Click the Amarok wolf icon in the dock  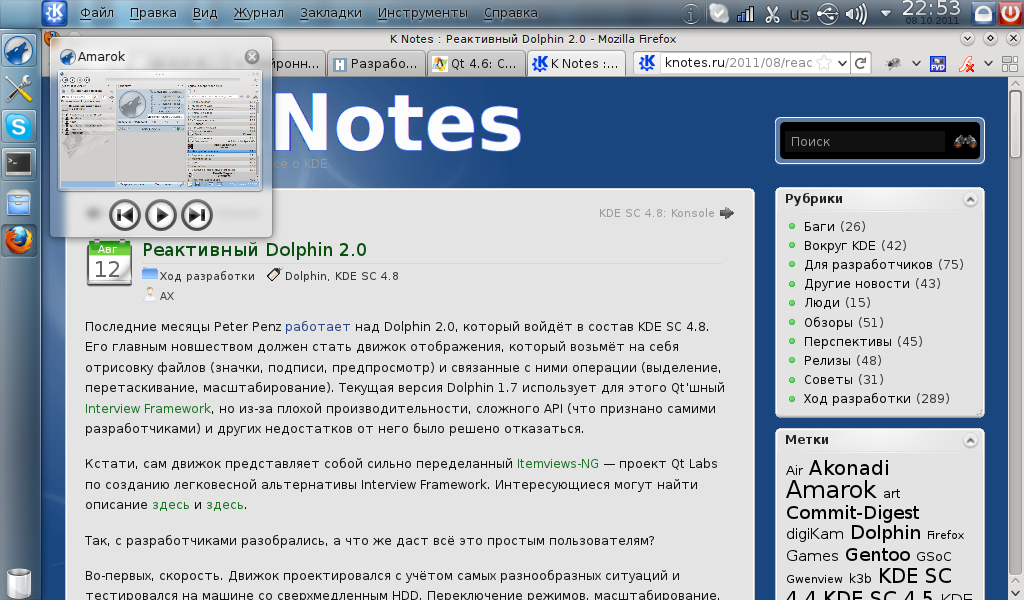tap(18, 50)
